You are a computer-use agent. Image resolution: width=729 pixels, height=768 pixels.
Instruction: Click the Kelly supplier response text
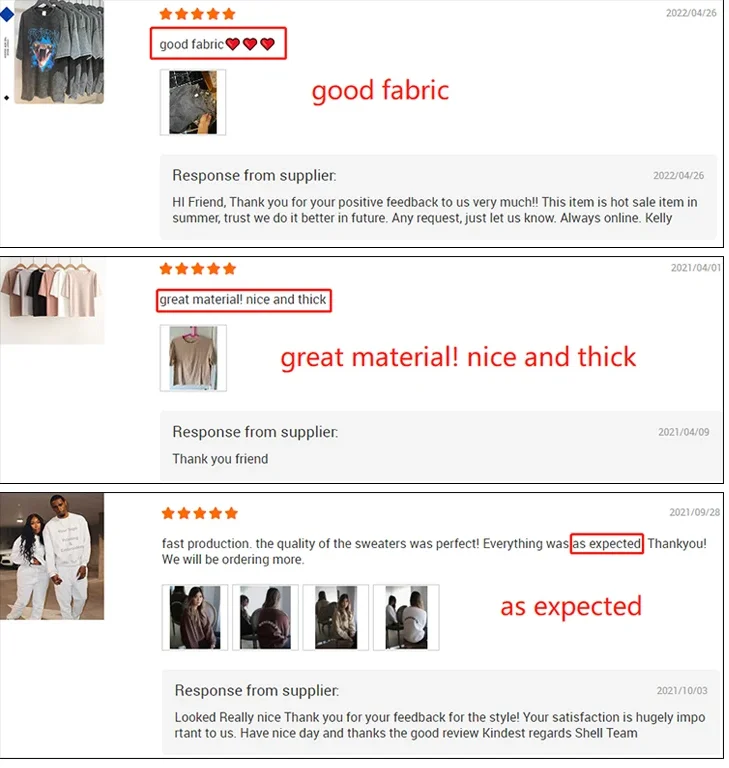click(x=435, y=210)
